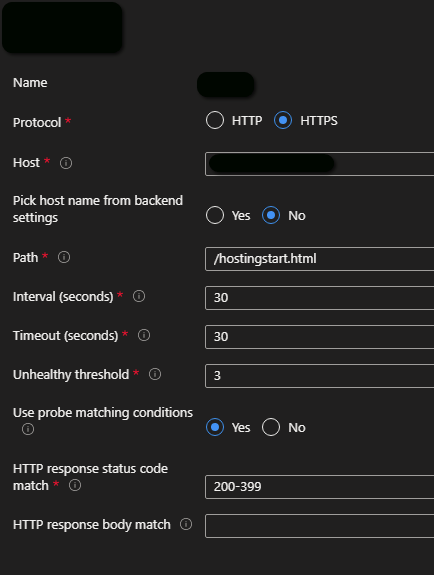Focus the Host input field
The width and height of the screenshot is (434, 575).
[320, 164]
